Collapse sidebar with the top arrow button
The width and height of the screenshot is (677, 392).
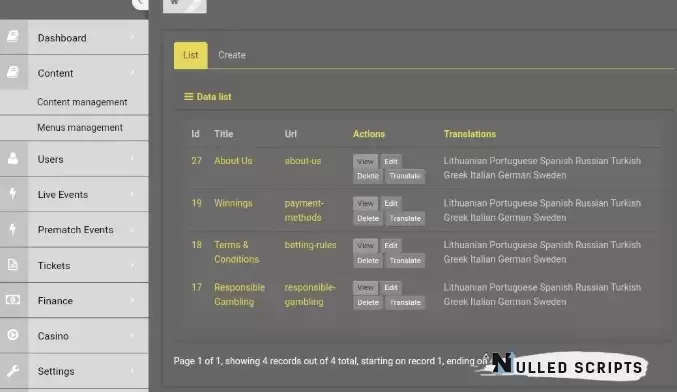(140, 3)
